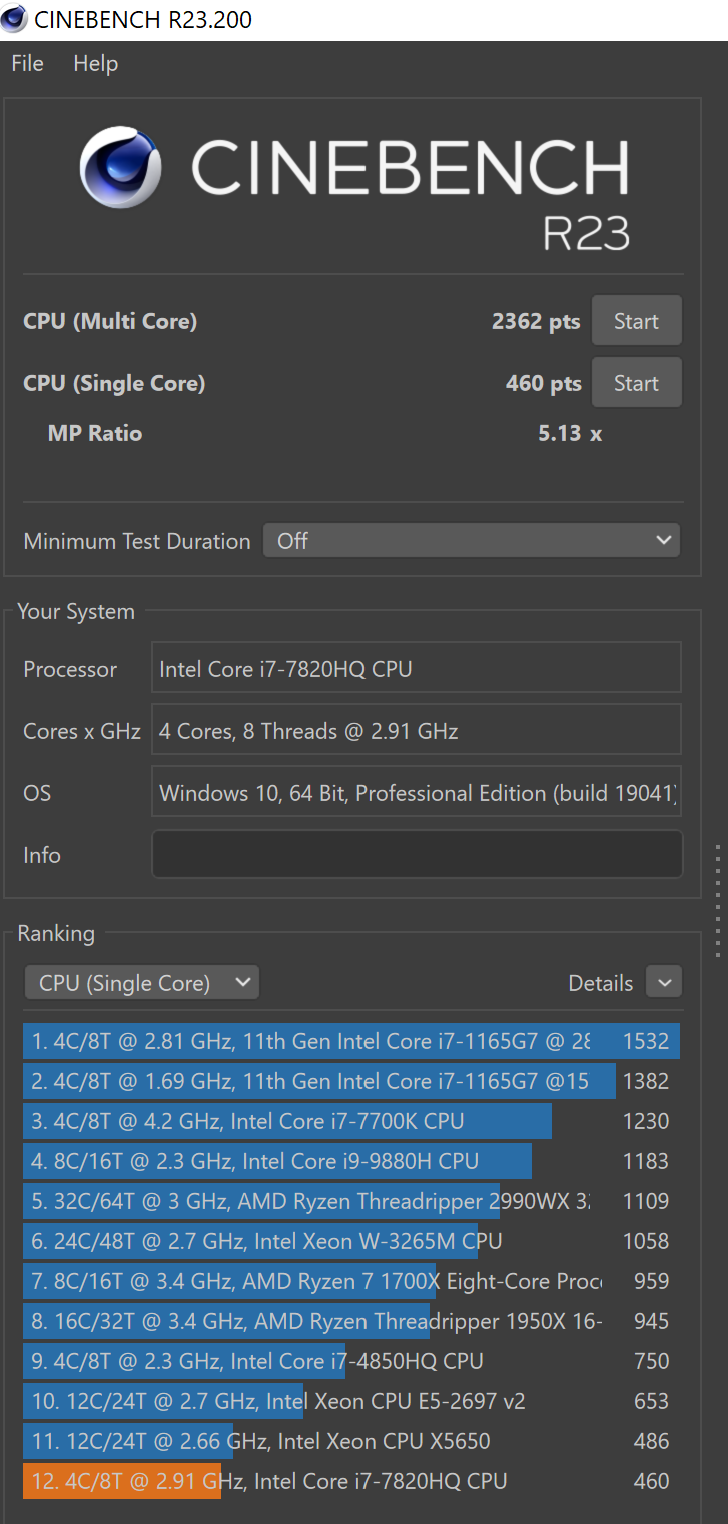Image resolution: width=728 pixels, height=1524 pixels.
Task: Click the Cinebench icon in the title bar
Action: tap(14, 18)
